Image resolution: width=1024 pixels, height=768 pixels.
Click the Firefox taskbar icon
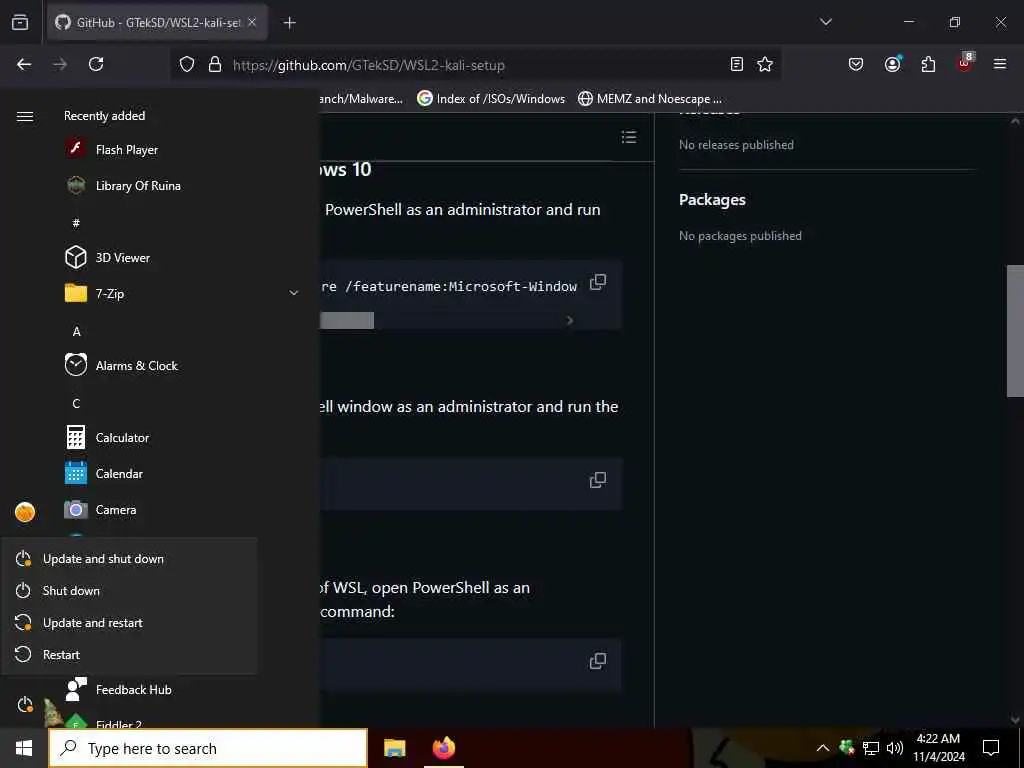pos(444,748)
